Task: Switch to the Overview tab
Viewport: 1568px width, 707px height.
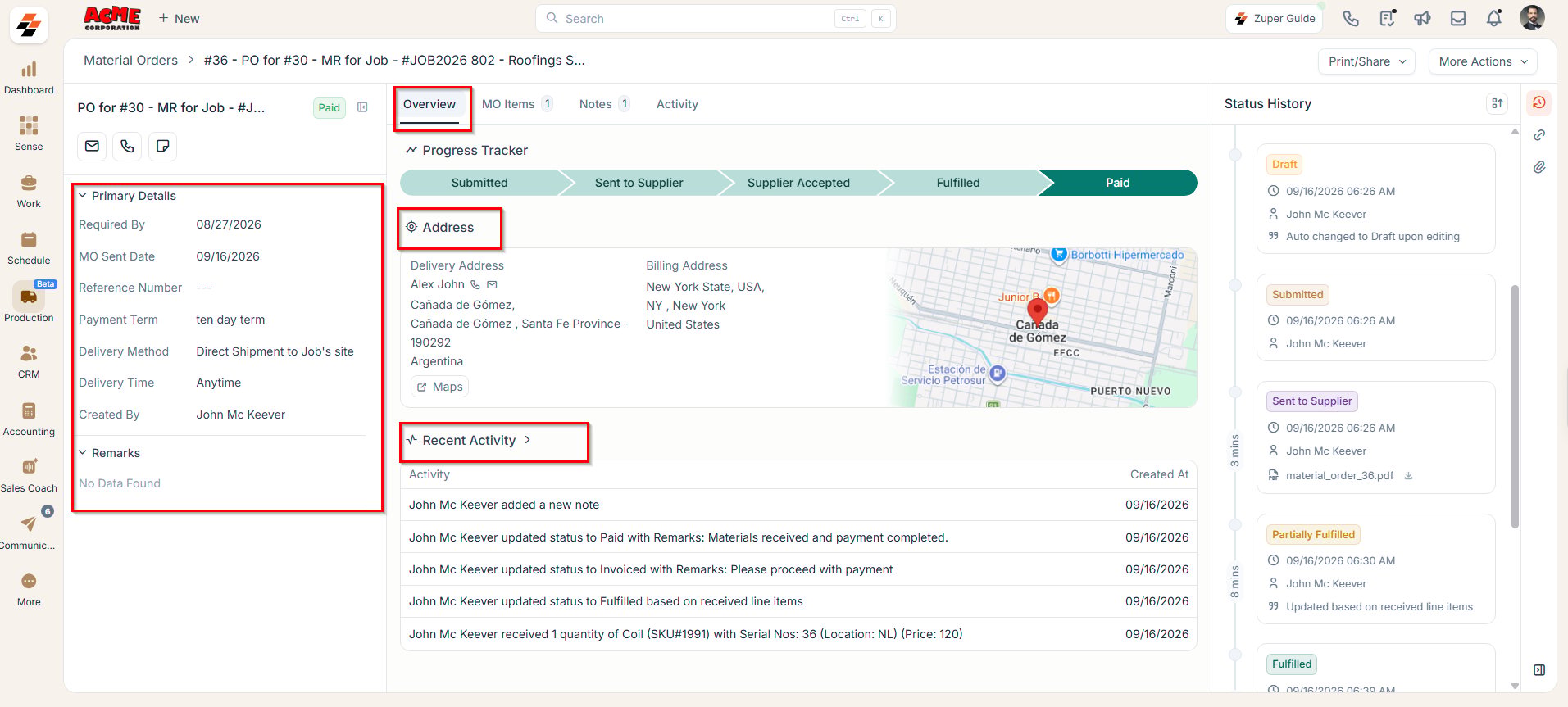Action: click(429, 104)
